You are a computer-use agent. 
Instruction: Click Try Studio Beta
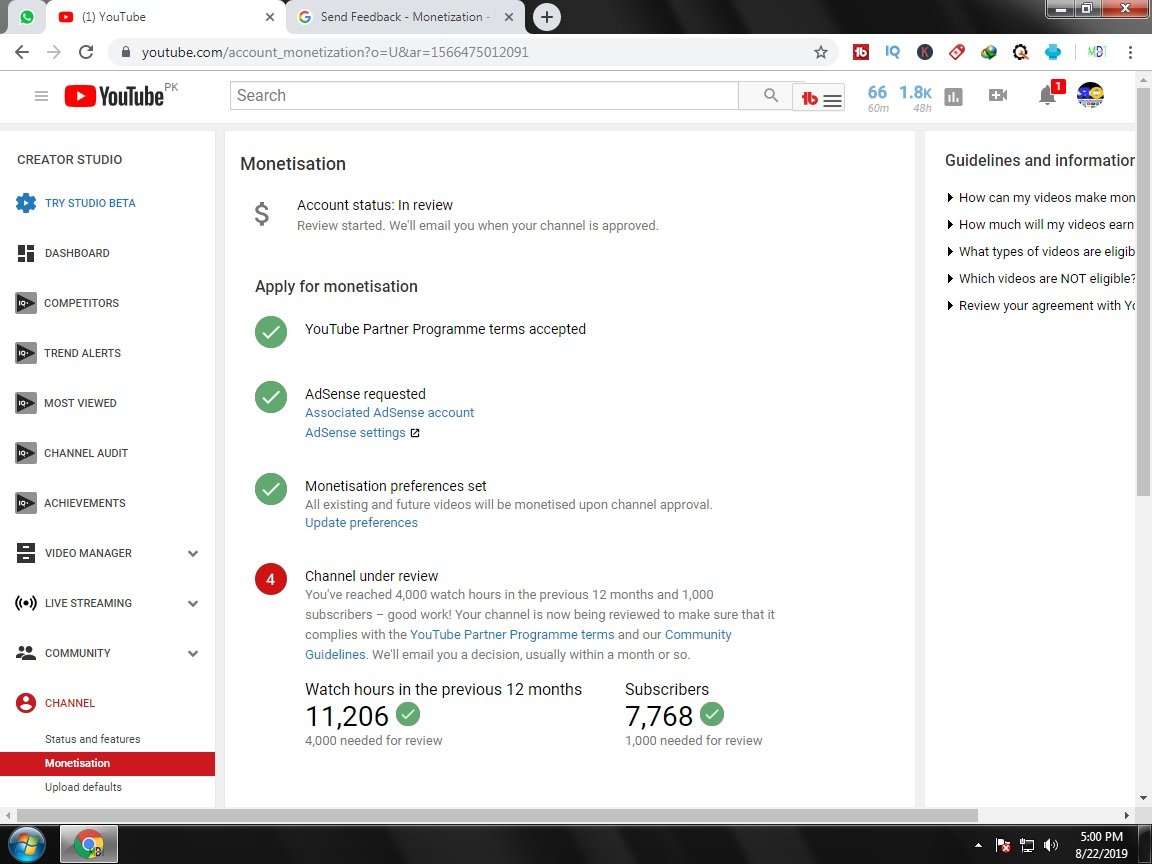click(76, 203)
